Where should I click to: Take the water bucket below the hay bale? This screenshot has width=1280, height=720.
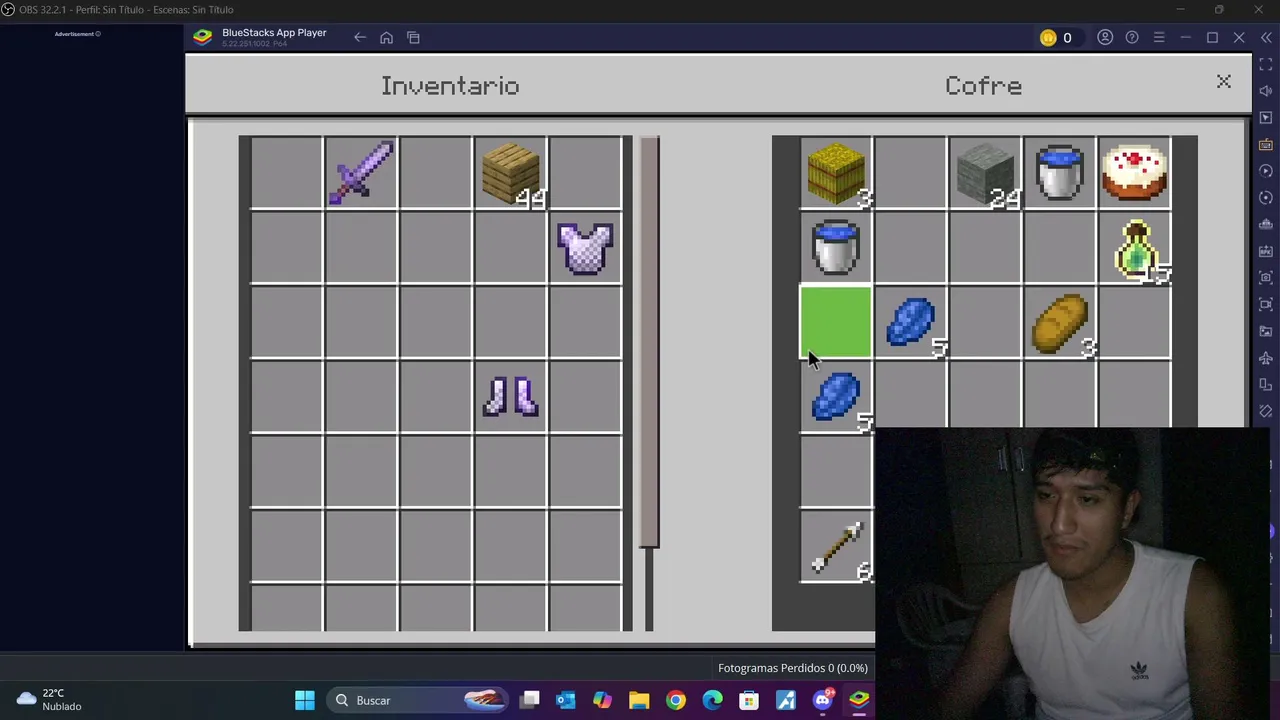[836, 248]
